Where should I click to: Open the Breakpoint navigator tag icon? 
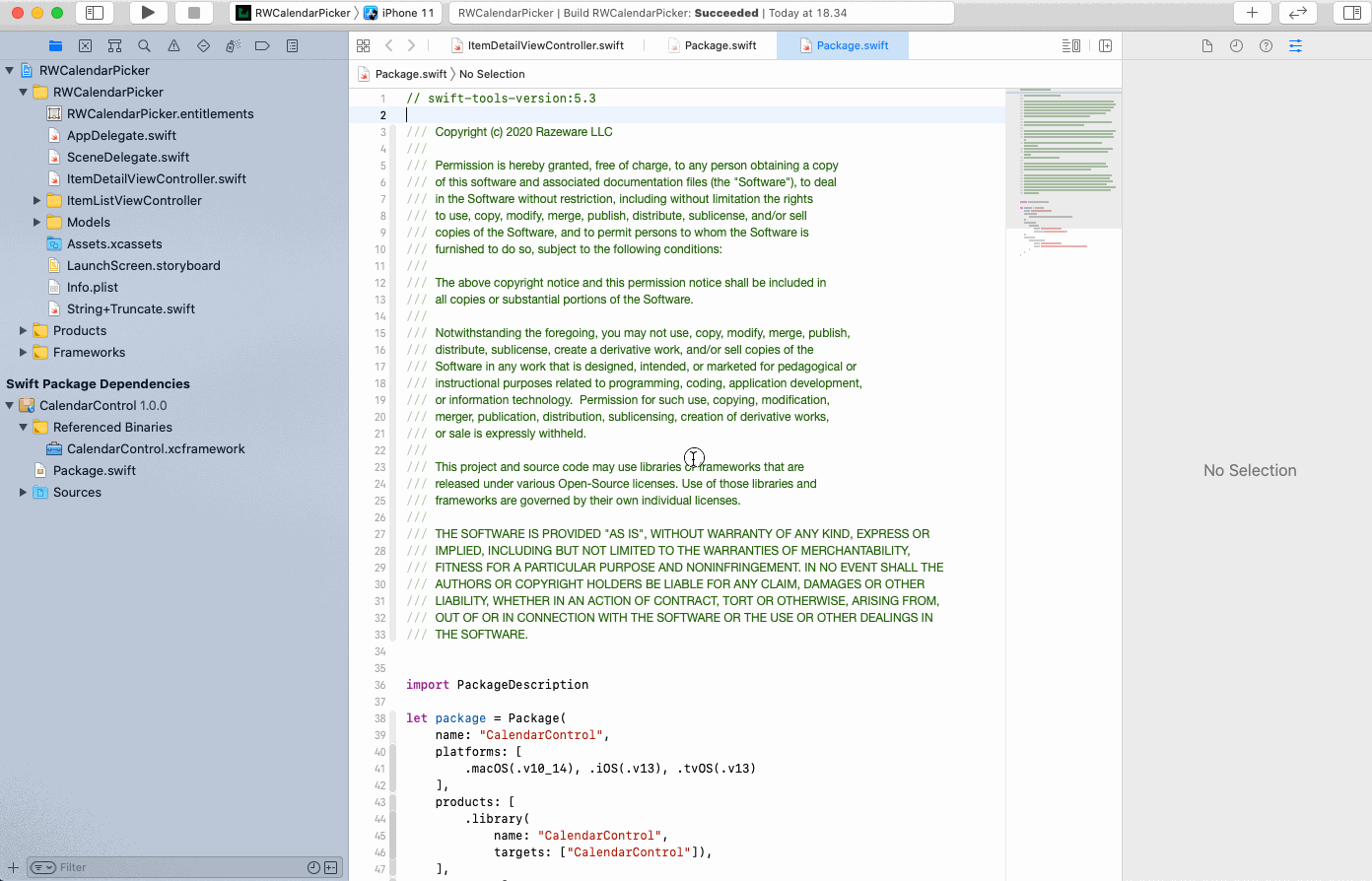point(262,45)
